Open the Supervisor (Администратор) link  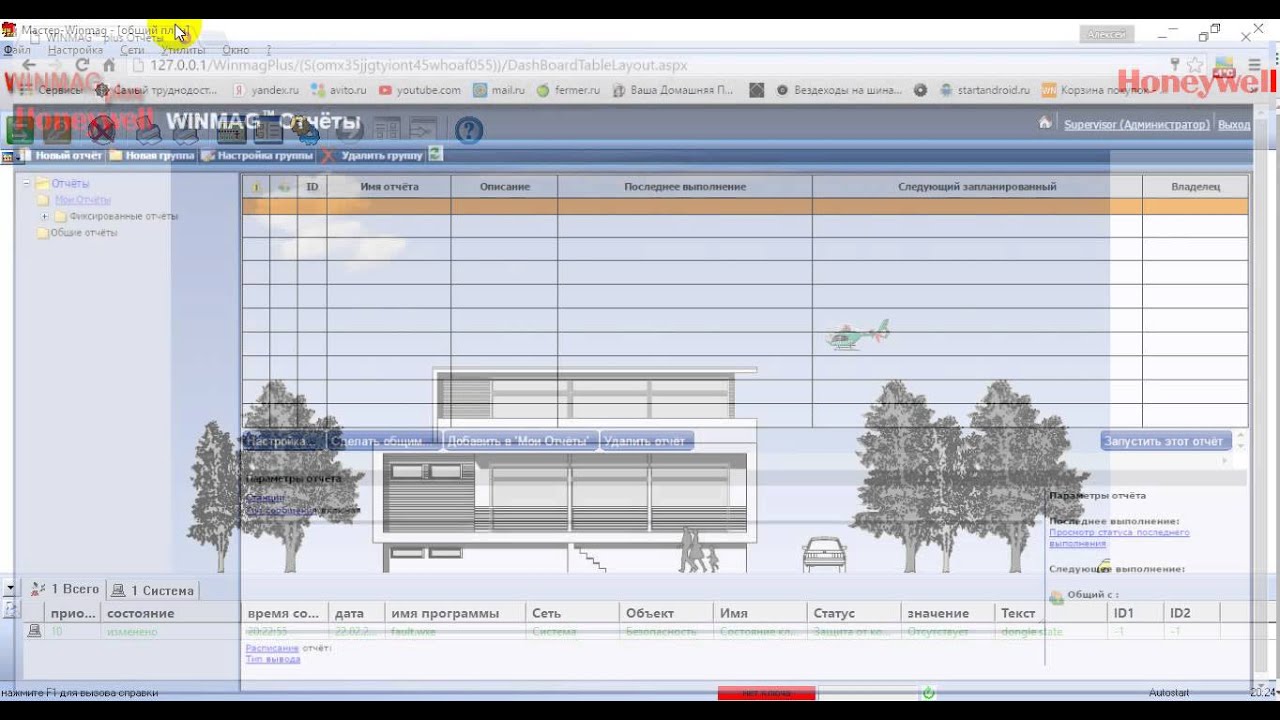coord(1137,125)
